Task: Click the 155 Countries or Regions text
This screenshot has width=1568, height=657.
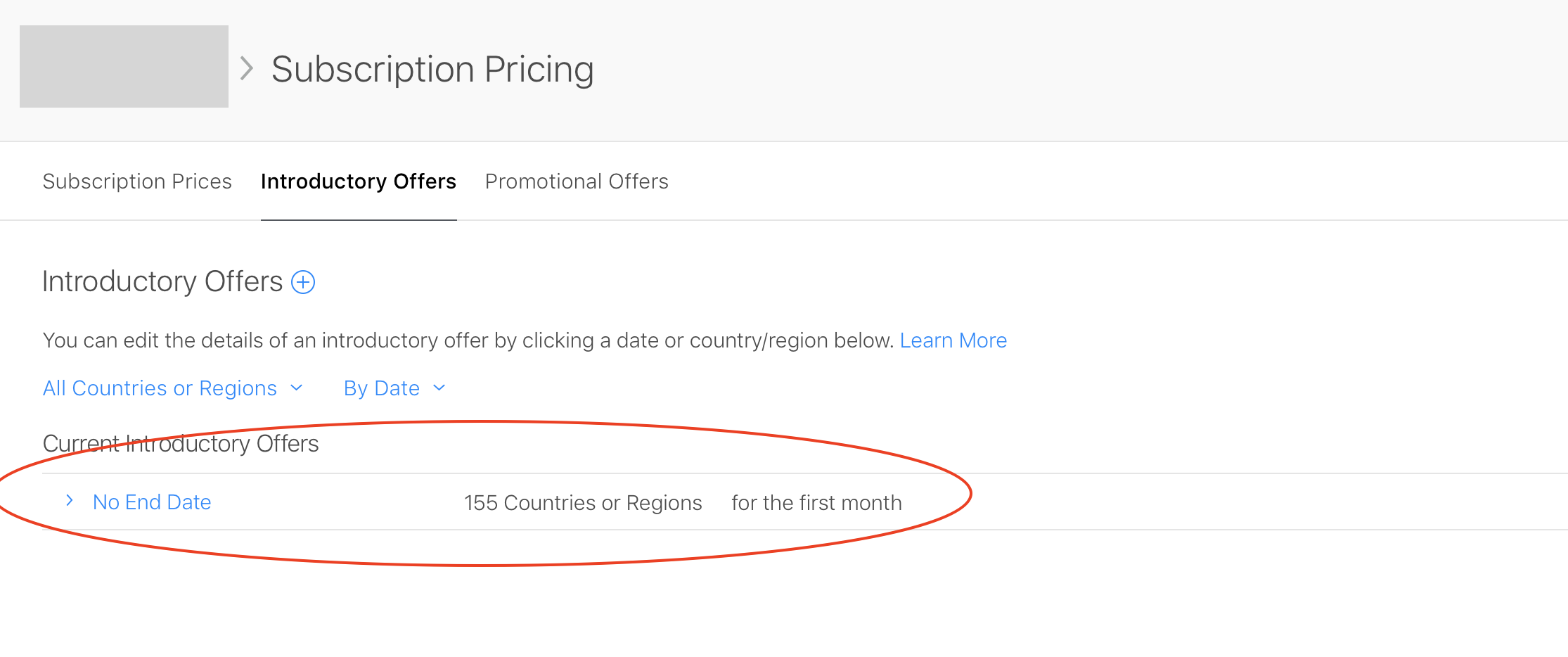Action: click(583, 503)
